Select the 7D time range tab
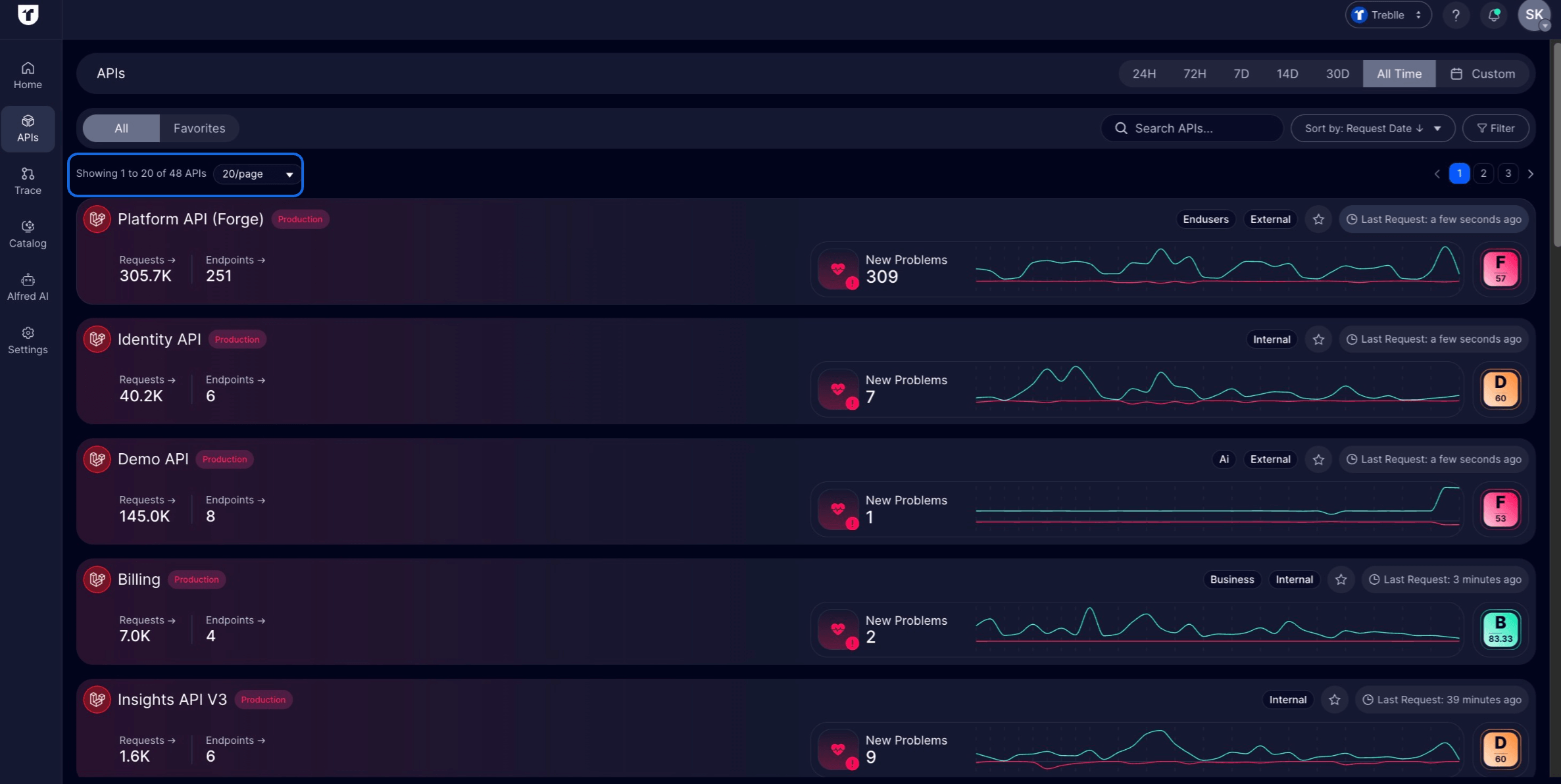 pos(1241,73)
